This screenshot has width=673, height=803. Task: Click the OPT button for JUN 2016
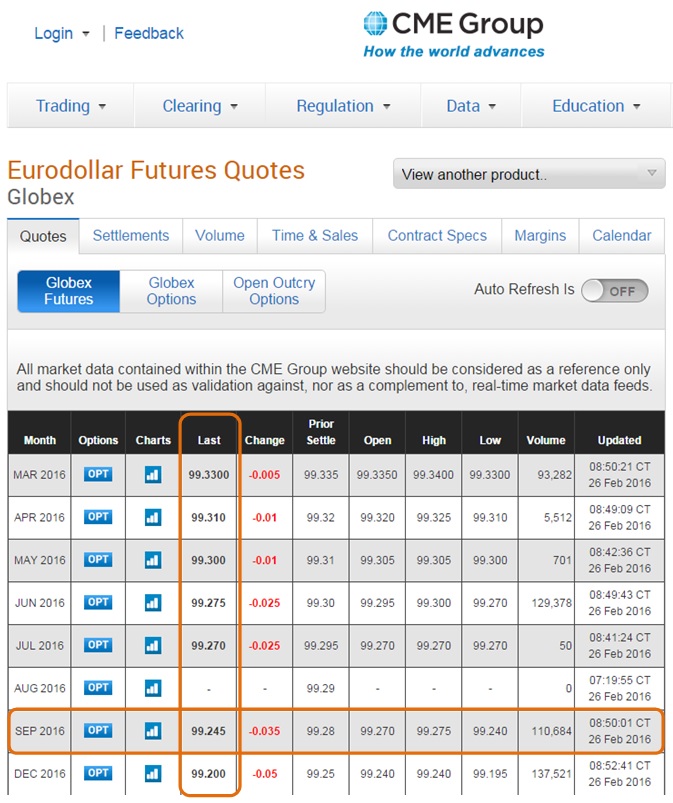(98, 602)
